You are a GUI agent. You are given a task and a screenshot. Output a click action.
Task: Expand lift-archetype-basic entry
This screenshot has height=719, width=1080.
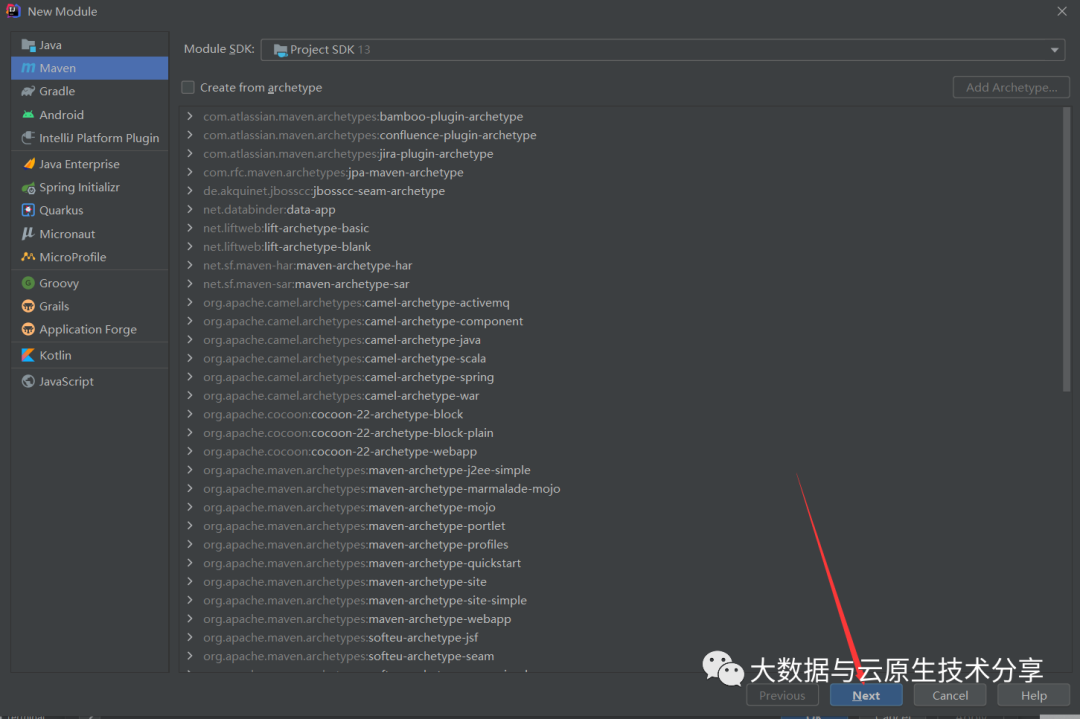pos(190,228)
